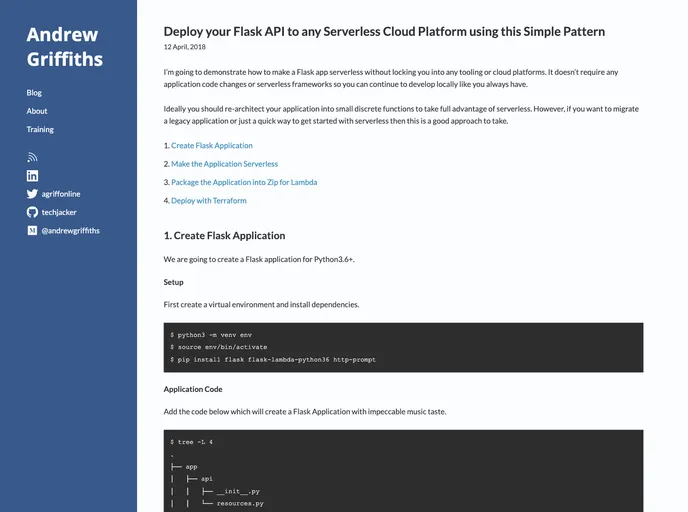The image size is (688, 512).
Task: Click the Medium logo icon
Action: (32, 231)
